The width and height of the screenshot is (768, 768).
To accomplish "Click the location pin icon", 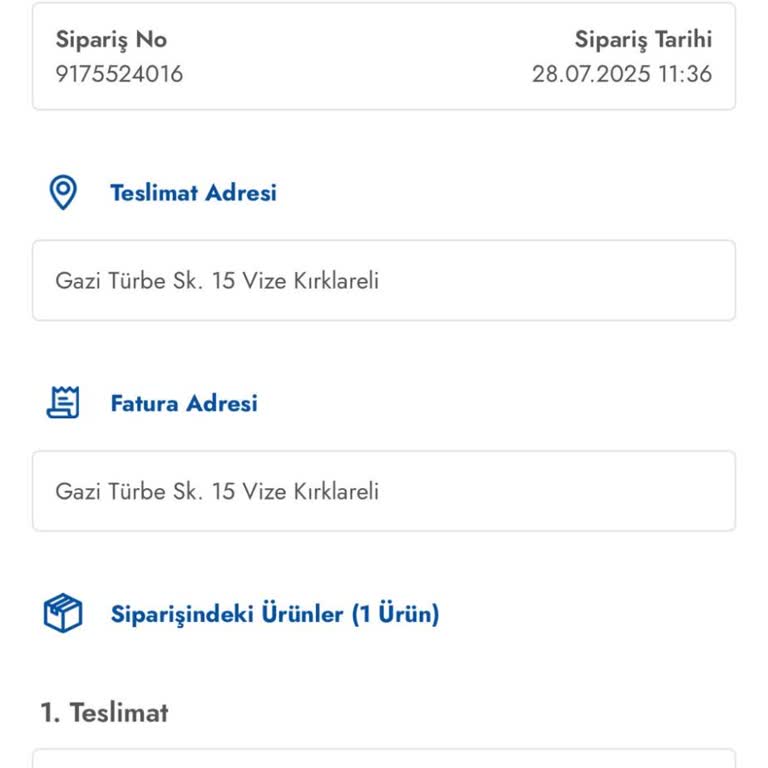I will (x=63, y=192).
